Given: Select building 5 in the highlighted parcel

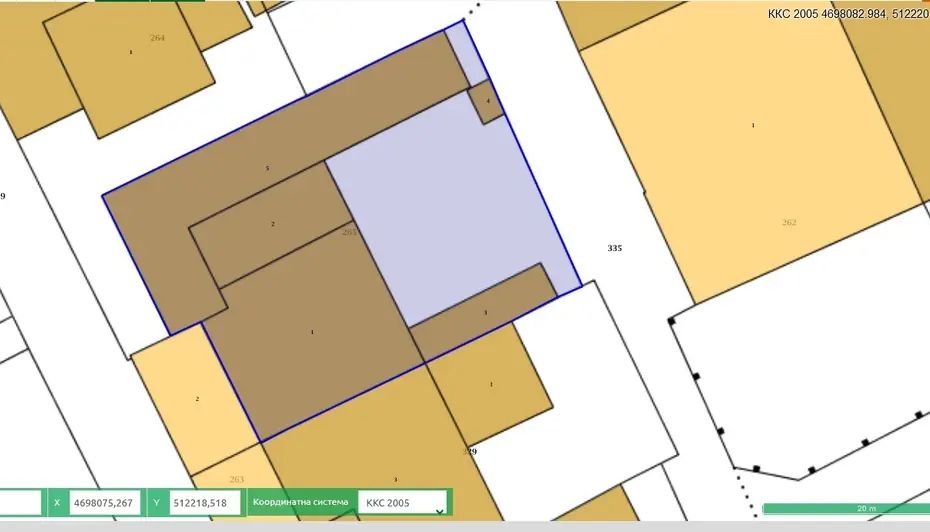Looking at the screenshot, I should pyautogui.click(x=267, y=168).
